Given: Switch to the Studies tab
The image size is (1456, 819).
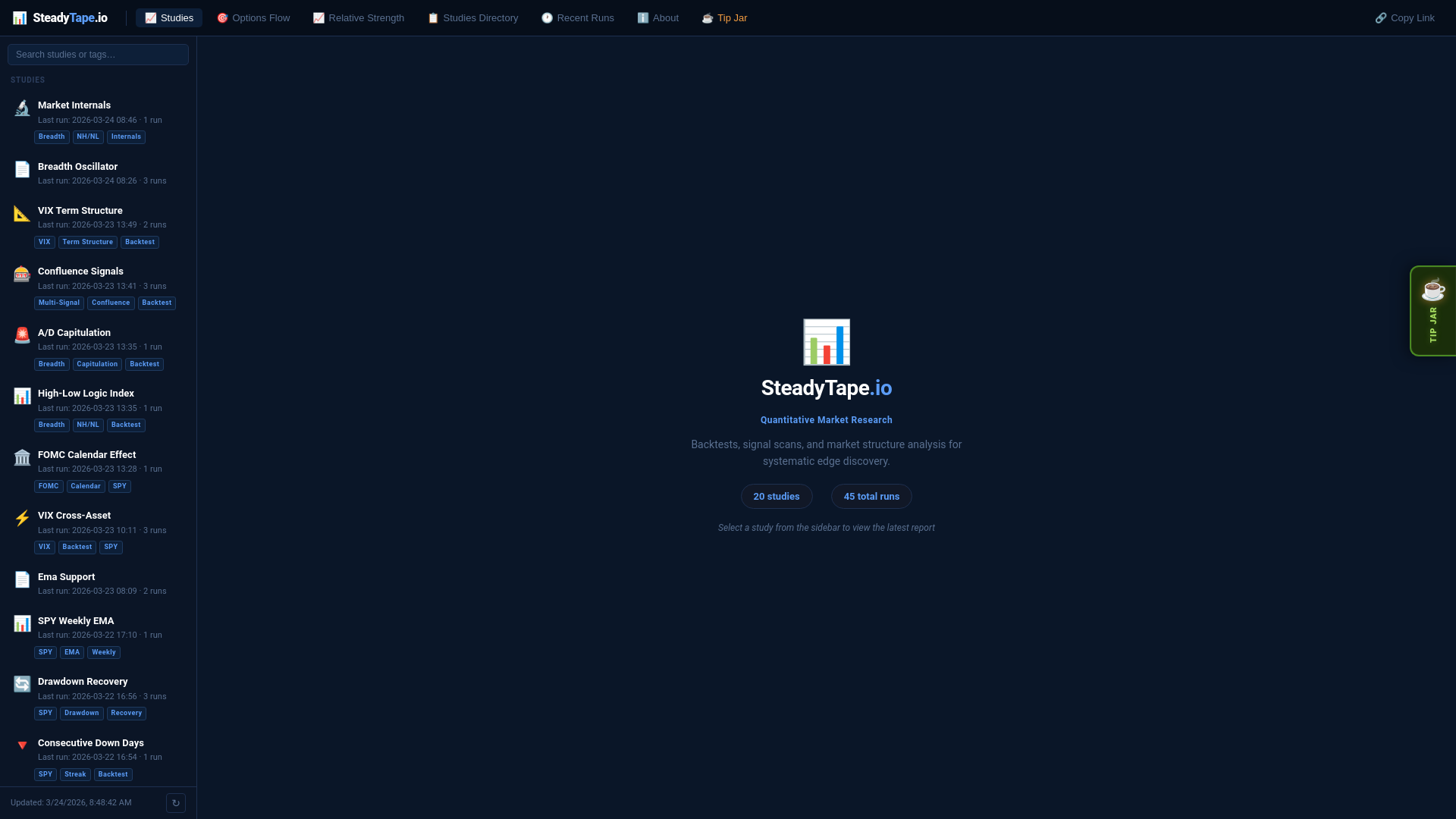Looking at the screenshot, I should (x=169, y=18).
